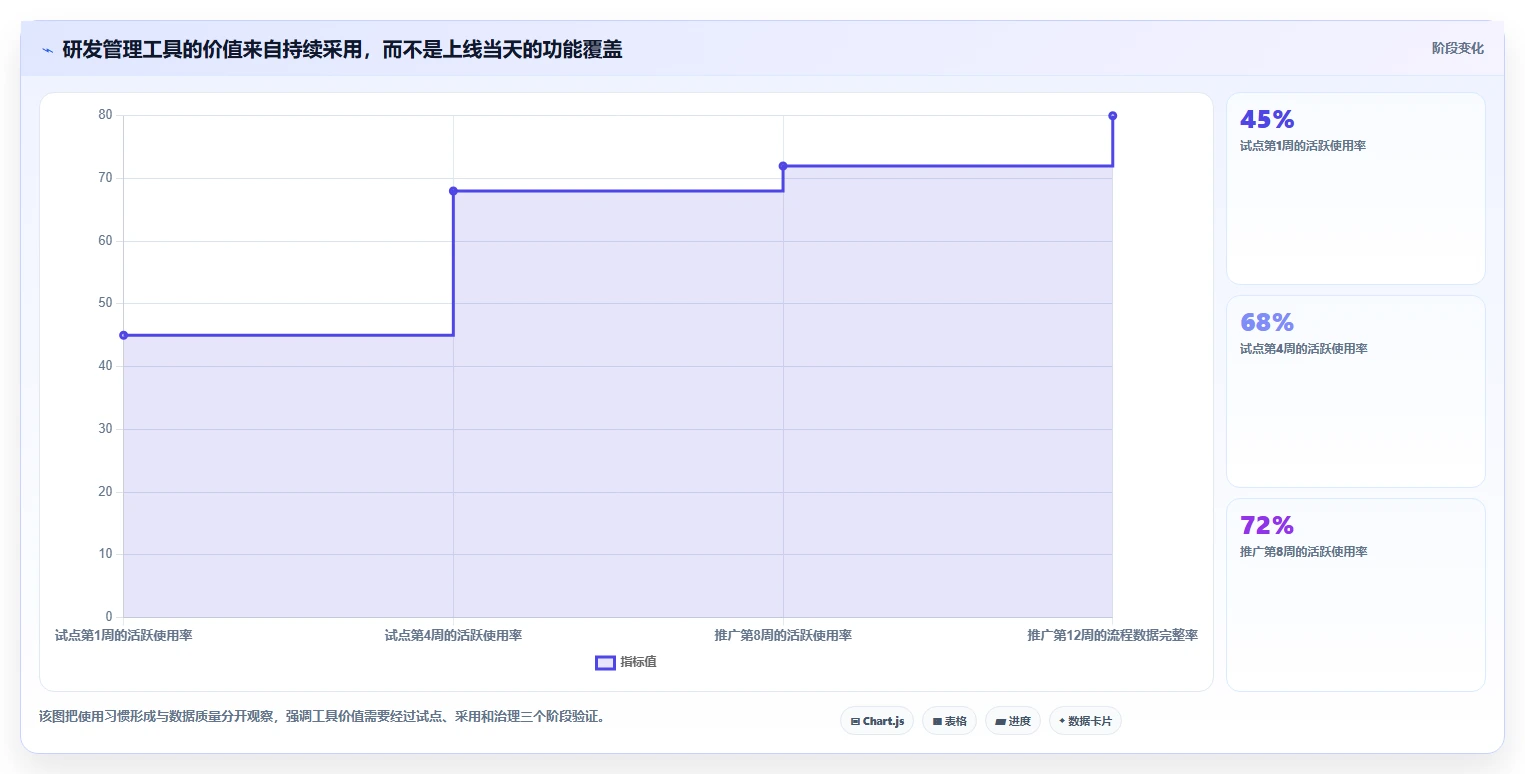The height and width of the screenshot is (774, 1525).
Task: Click the 指标值 legend color box
Action: 605,662
